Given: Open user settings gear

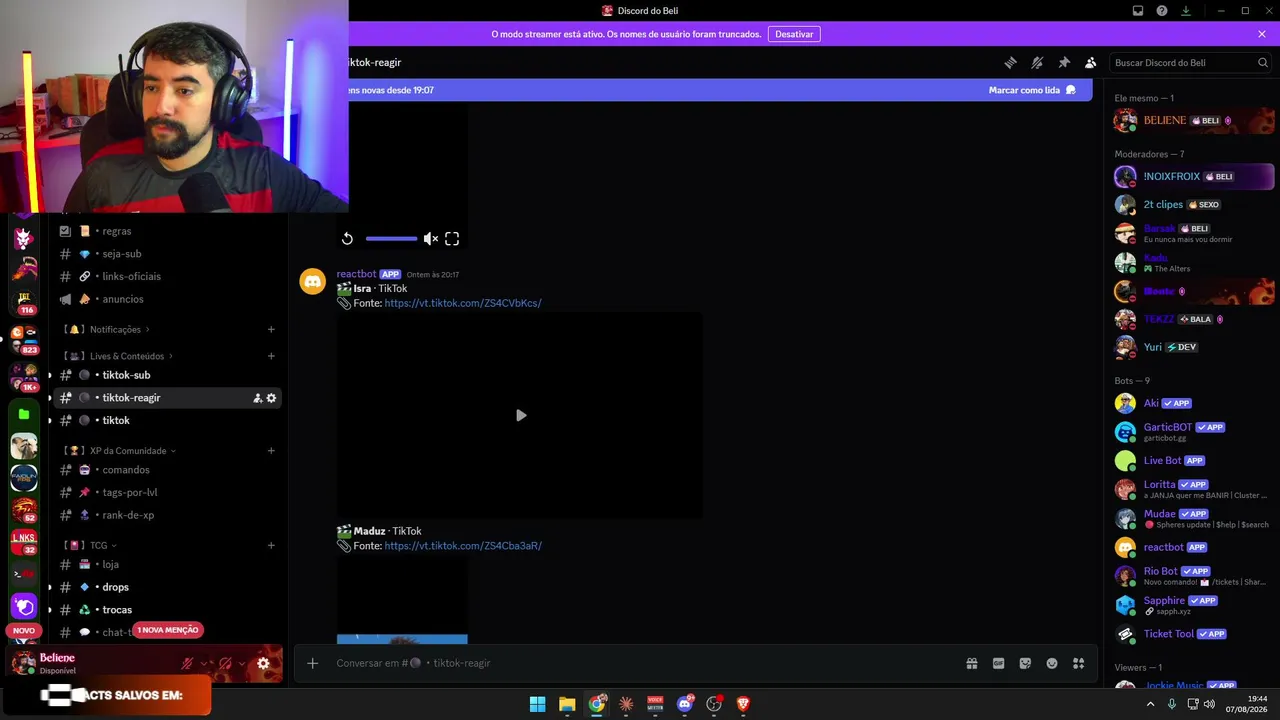Looking at the screenshot, I should (263, 663).
